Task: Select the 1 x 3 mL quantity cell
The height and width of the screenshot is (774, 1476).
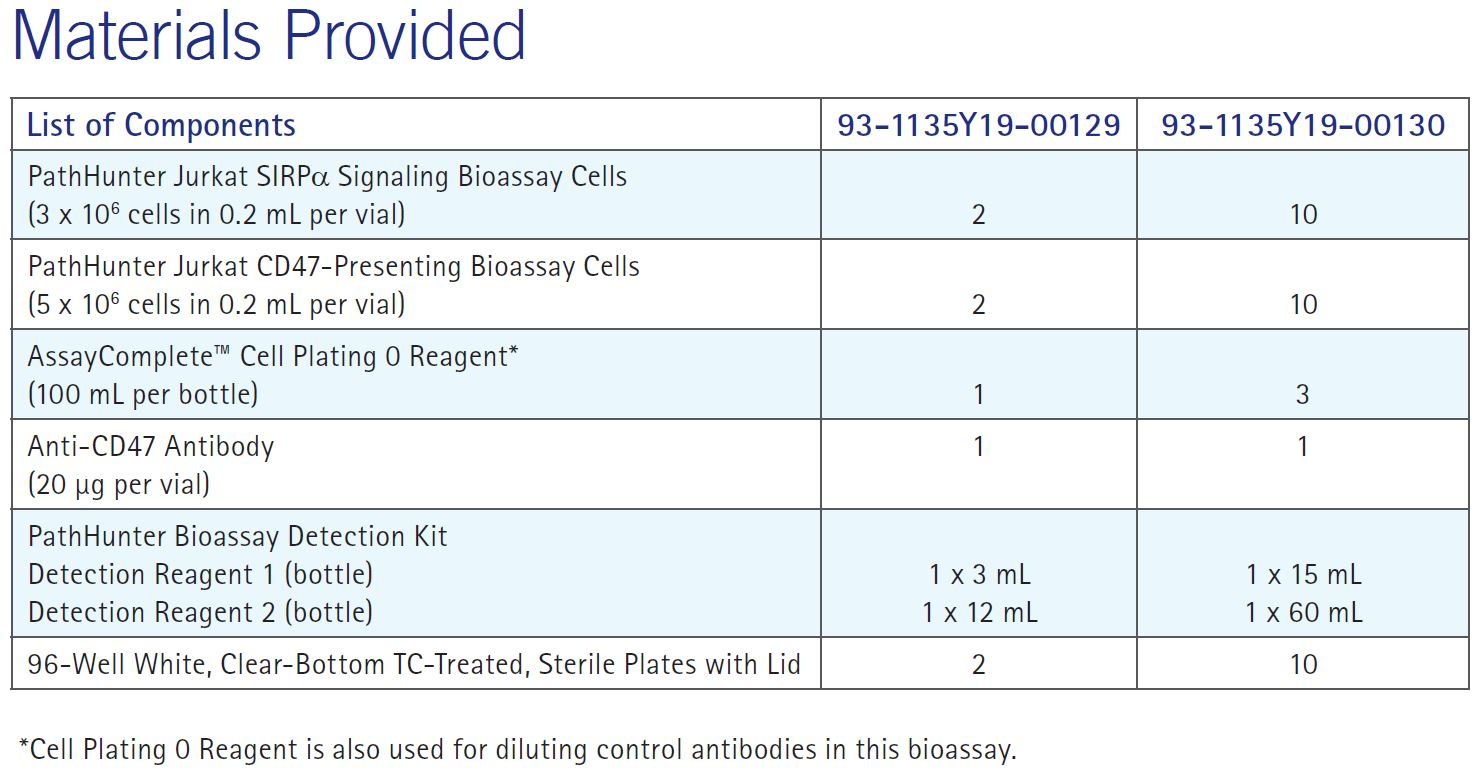Action: click(979, 575)
